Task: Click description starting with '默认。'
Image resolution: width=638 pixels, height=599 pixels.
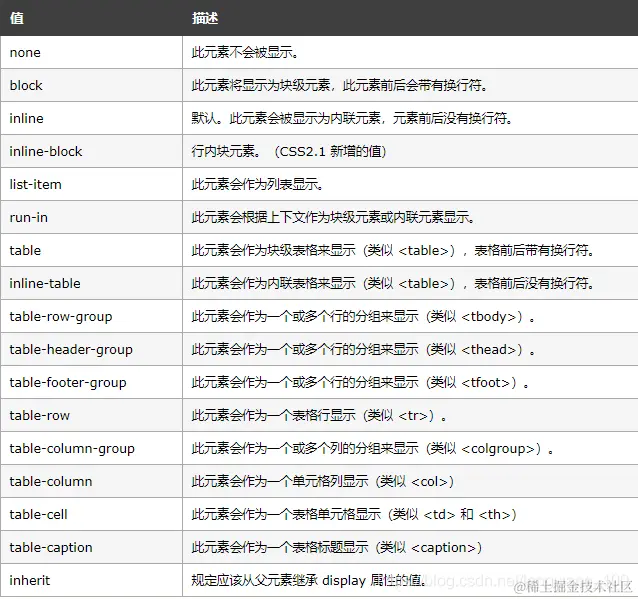Action: click(x=352, y=118)
